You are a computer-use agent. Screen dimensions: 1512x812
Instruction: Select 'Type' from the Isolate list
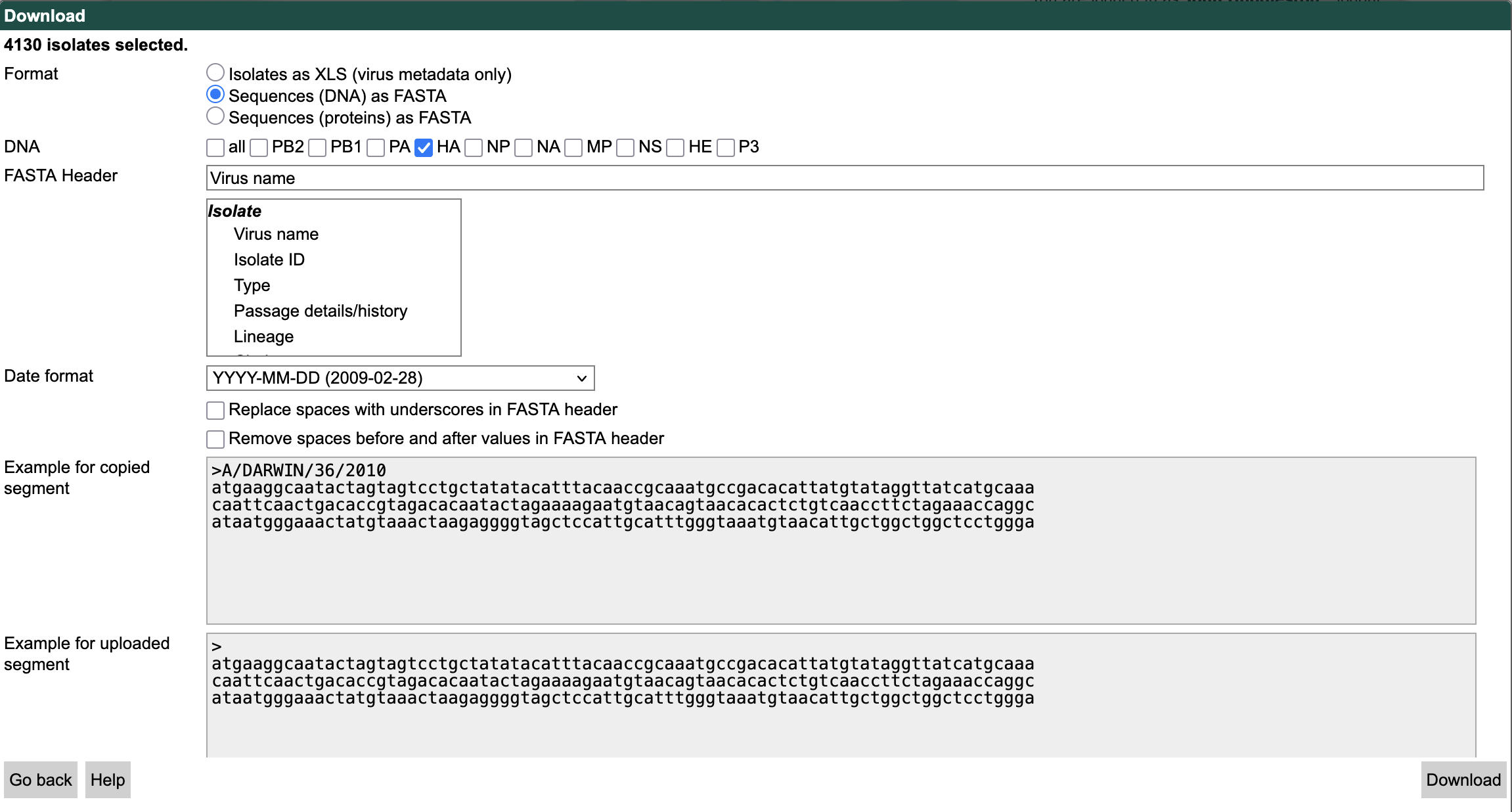coord(252,285)
